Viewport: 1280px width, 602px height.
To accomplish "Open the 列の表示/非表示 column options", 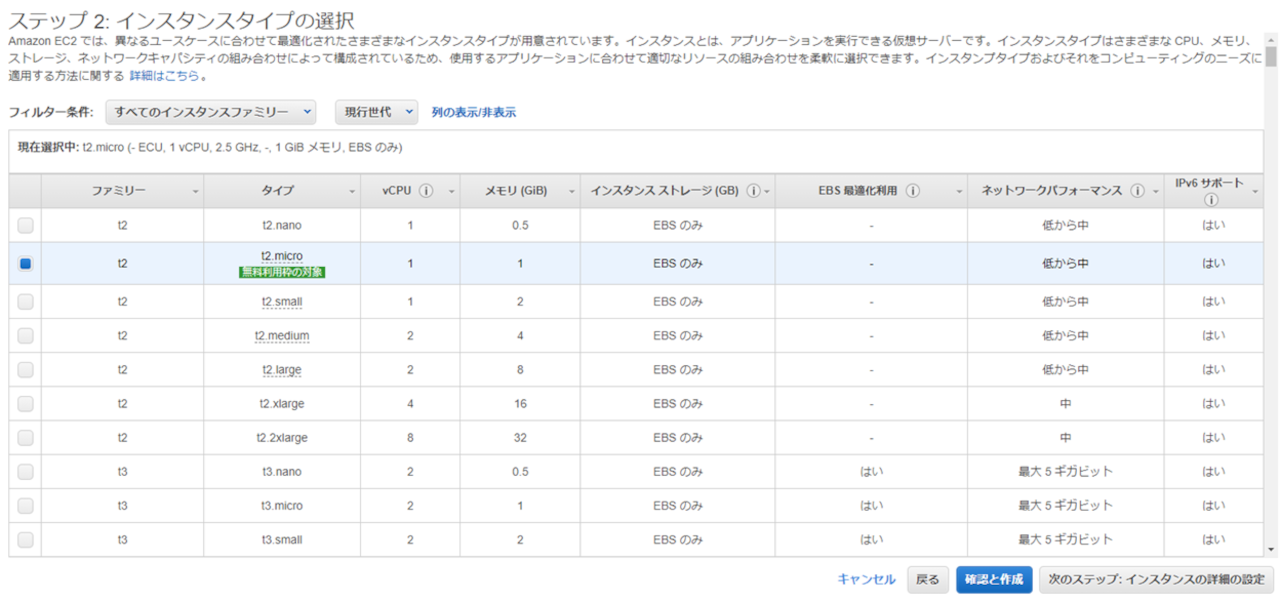I will coord(474,113).
